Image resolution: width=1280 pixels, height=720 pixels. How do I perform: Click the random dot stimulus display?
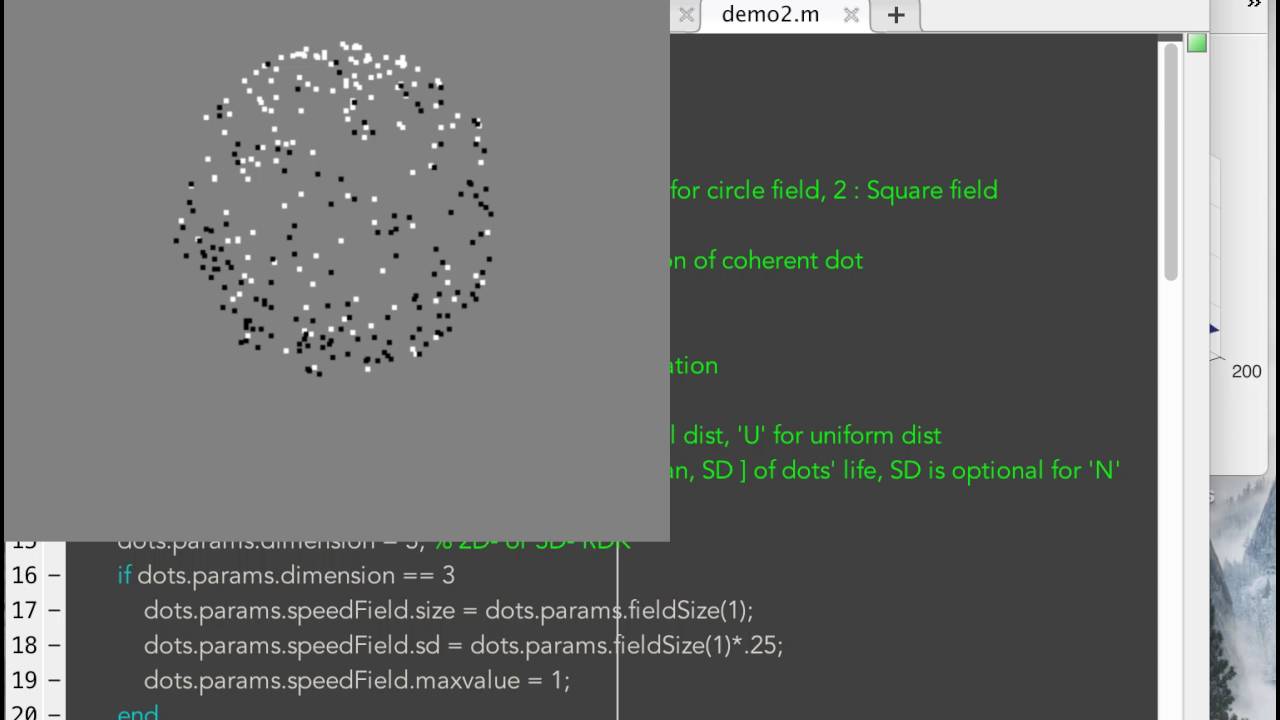(336, 270)
